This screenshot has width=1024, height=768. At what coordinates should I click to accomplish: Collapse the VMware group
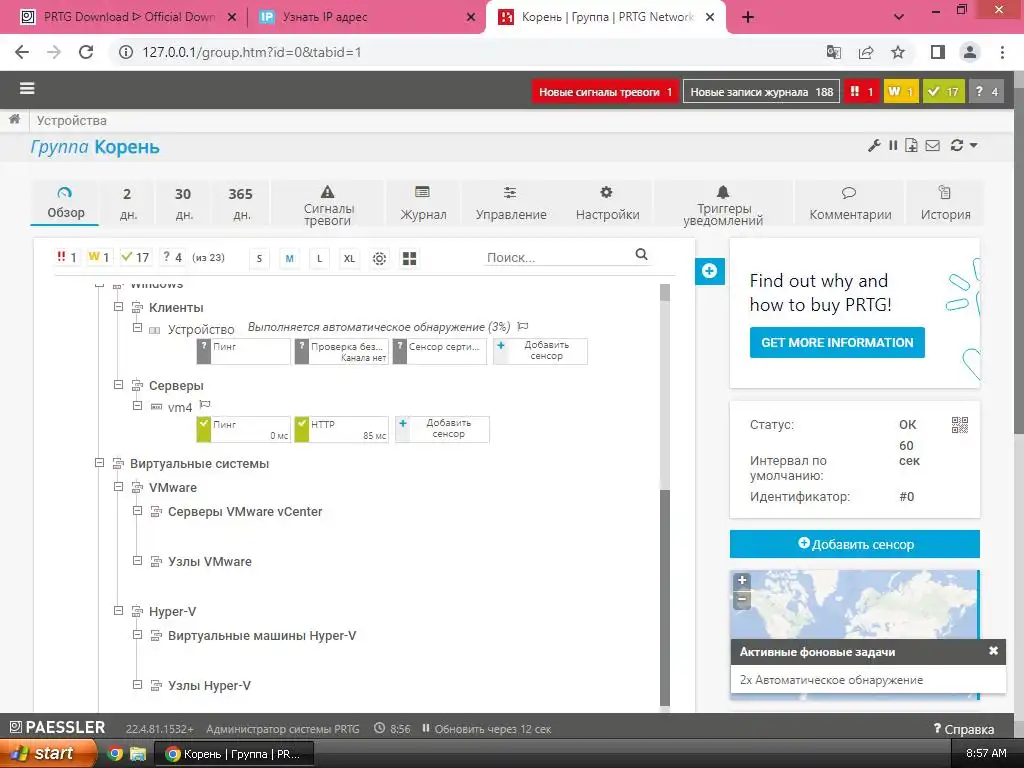[x=118, y=487]
